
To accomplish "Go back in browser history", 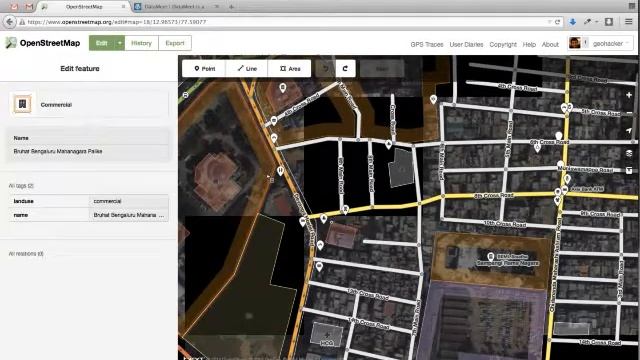I will [x=9, y=22].
